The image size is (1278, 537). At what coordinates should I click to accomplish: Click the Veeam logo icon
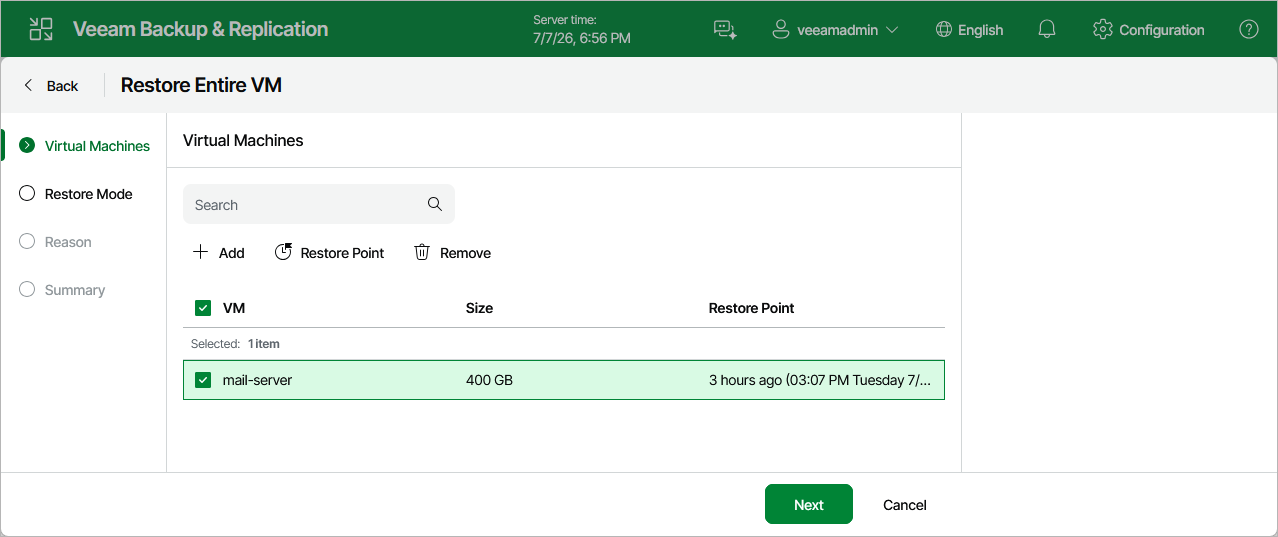pos(41,29)
